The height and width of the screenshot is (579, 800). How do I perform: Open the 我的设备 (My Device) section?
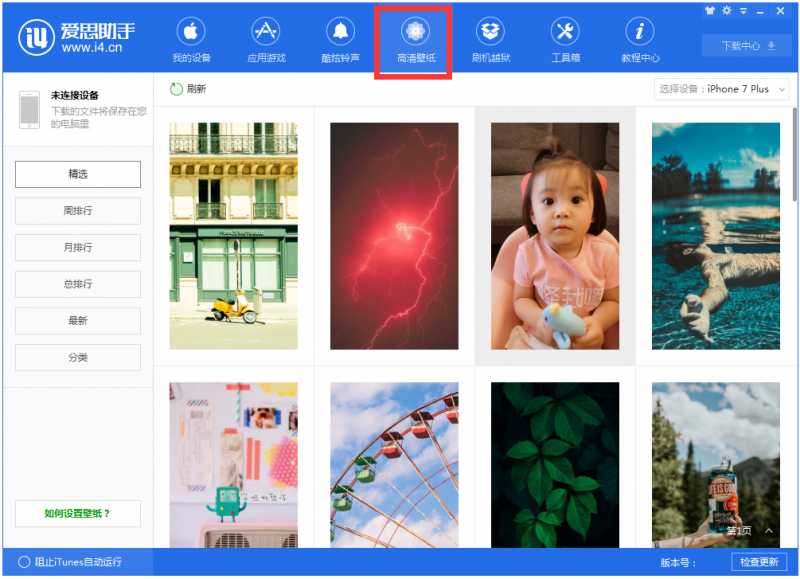click(191, 40)
